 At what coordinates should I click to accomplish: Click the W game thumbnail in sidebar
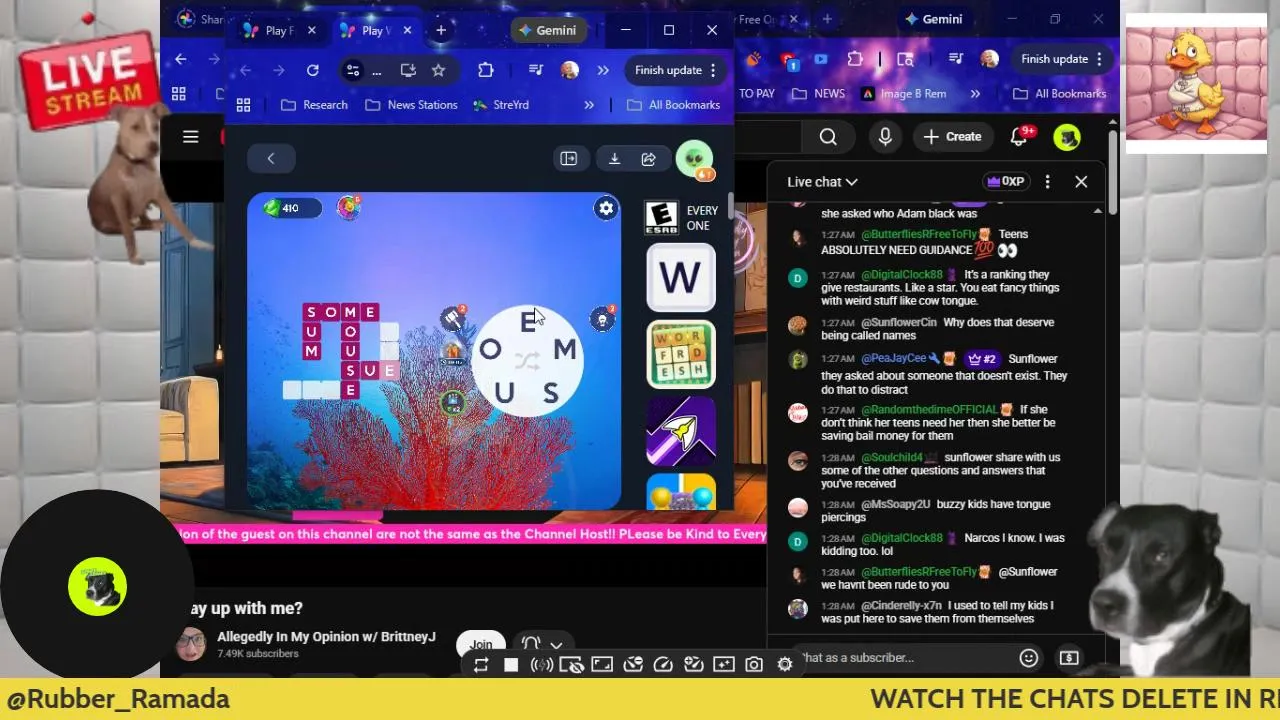tap(681, 277)
